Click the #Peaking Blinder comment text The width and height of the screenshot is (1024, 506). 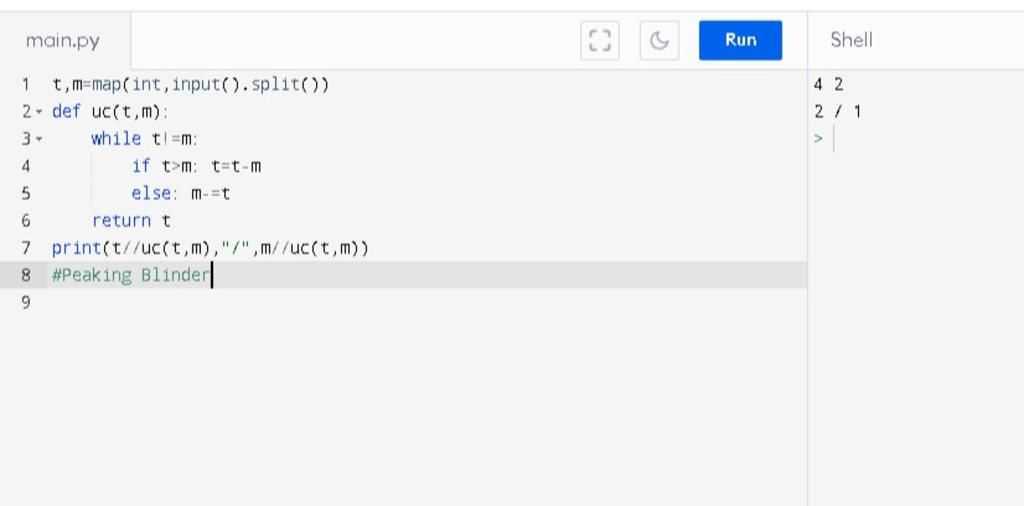click(130, 275)
